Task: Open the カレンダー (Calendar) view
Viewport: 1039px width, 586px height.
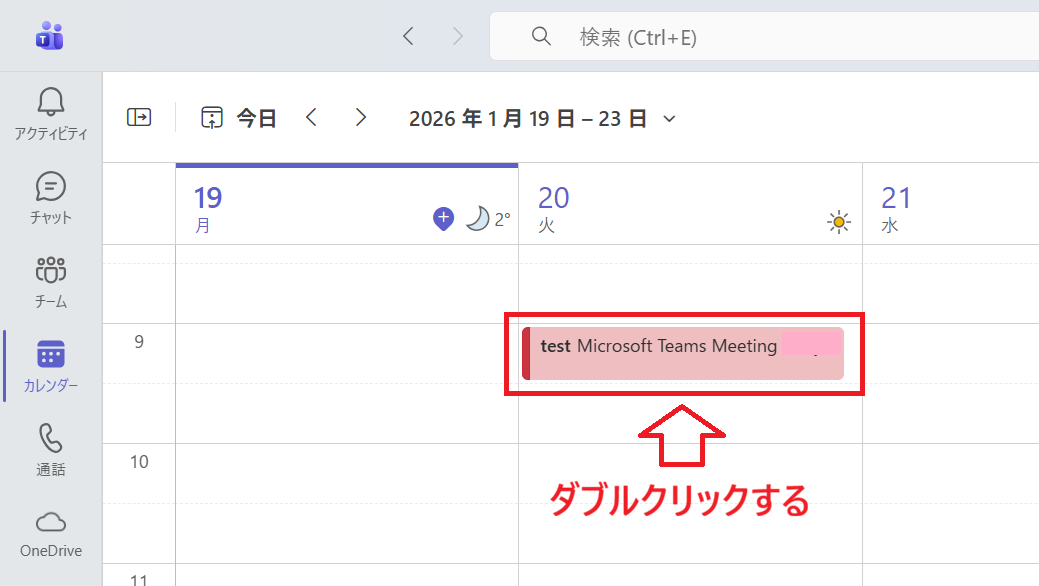Action: (x=50, y=363)
